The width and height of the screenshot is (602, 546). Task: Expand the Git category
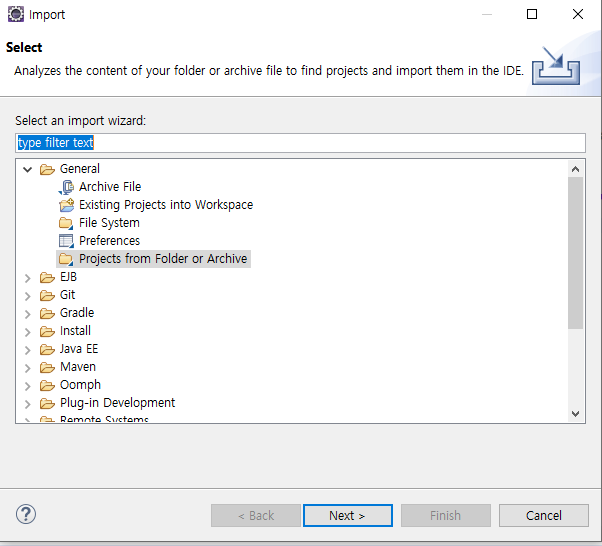pos(28,296)
